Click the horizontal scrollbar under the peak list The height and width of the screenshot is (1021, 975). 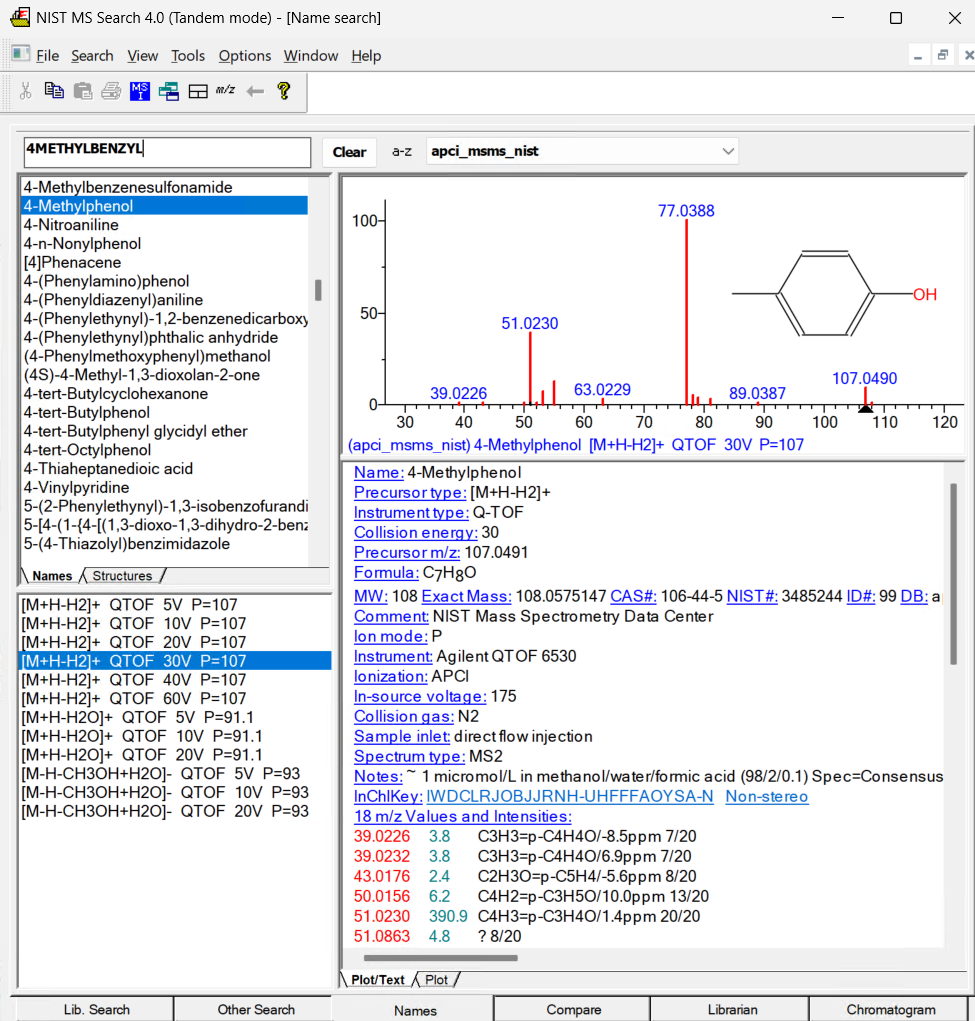441,958
